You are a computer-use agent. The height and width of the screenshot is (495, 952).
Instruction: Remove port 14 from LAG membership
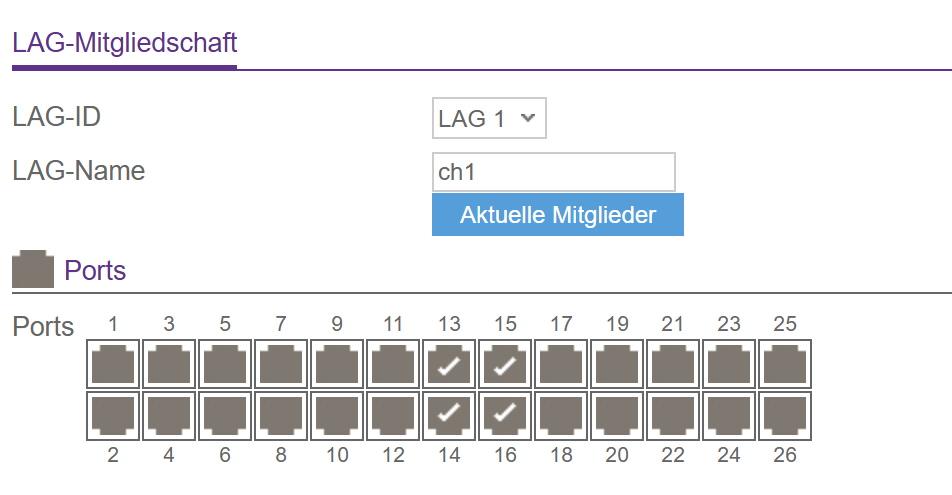449,415
